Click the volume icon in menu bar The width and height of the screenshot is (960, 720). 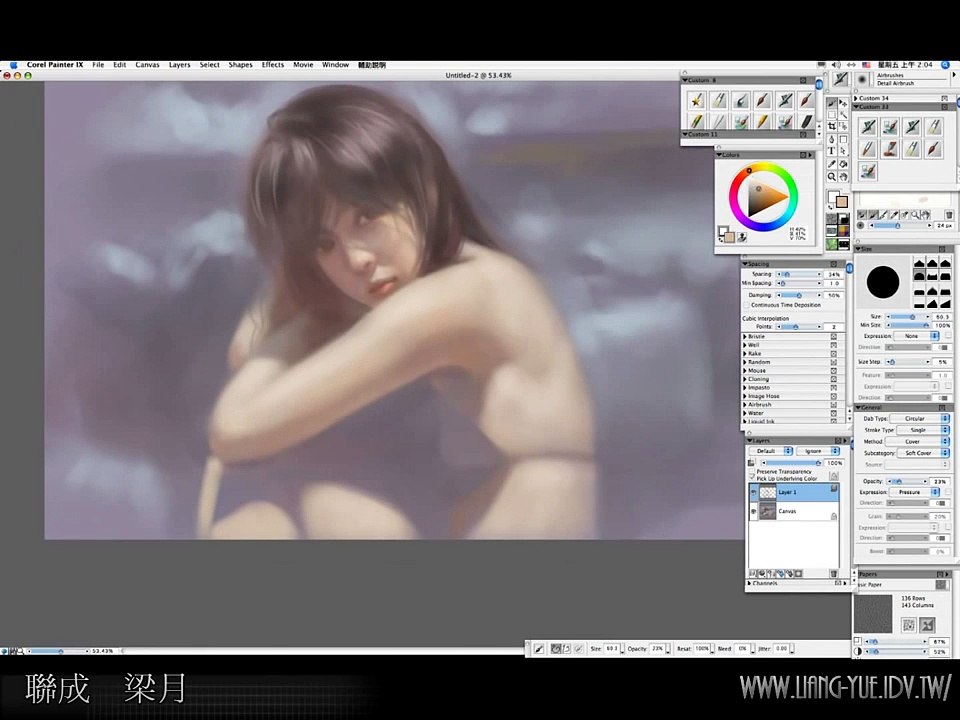[x=837, y=64]
